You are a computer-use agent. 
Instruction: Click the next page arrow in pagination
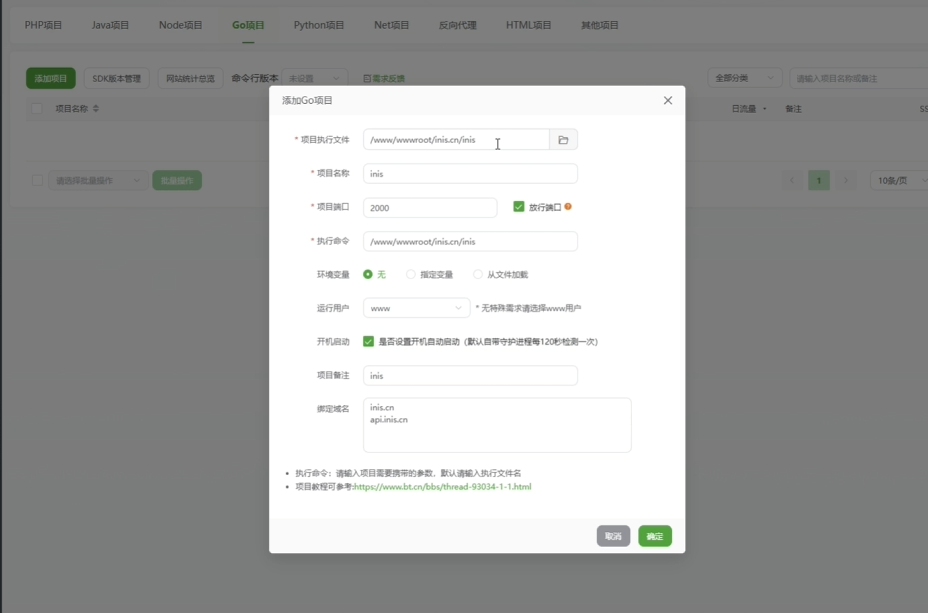point(846,180)
